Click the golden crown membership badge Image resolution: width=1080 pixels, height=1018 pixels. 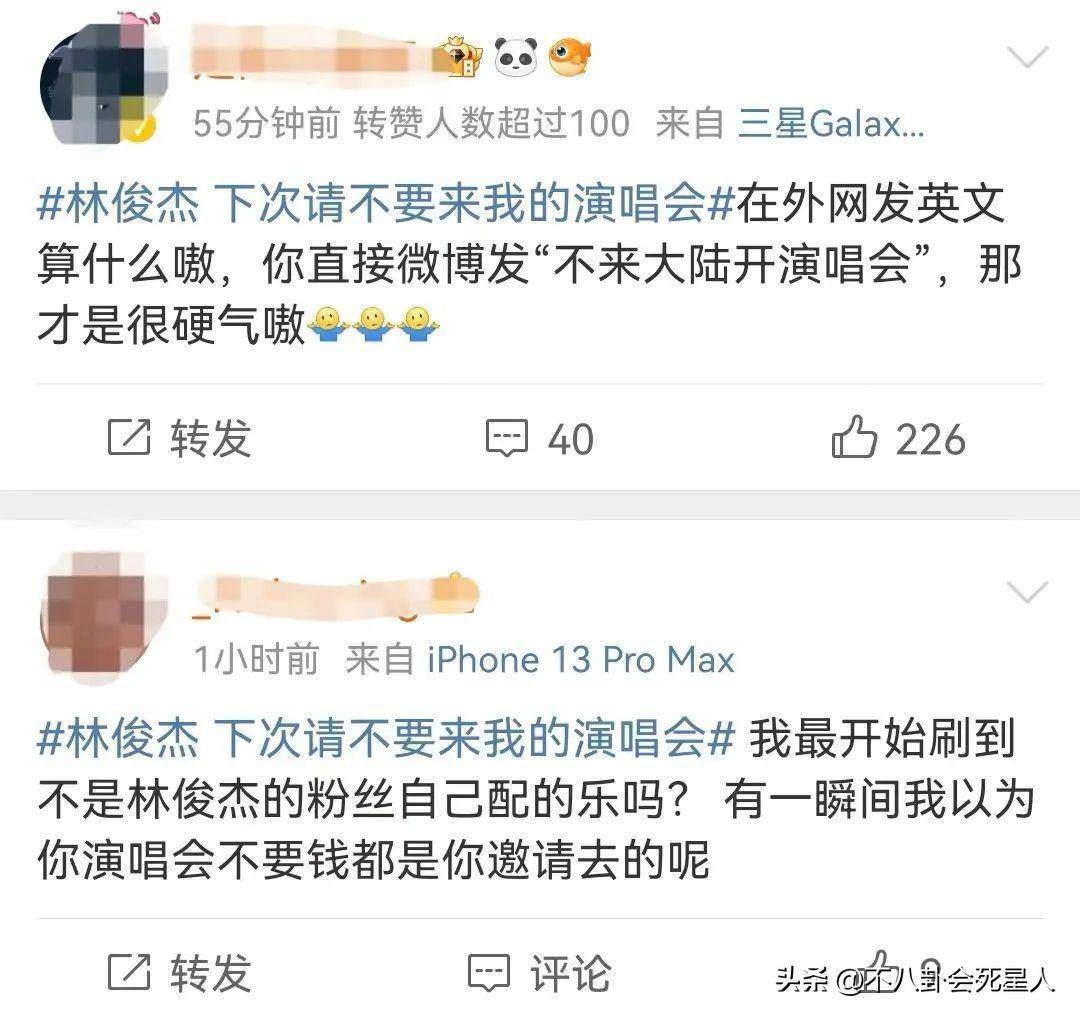pos(460,56)
